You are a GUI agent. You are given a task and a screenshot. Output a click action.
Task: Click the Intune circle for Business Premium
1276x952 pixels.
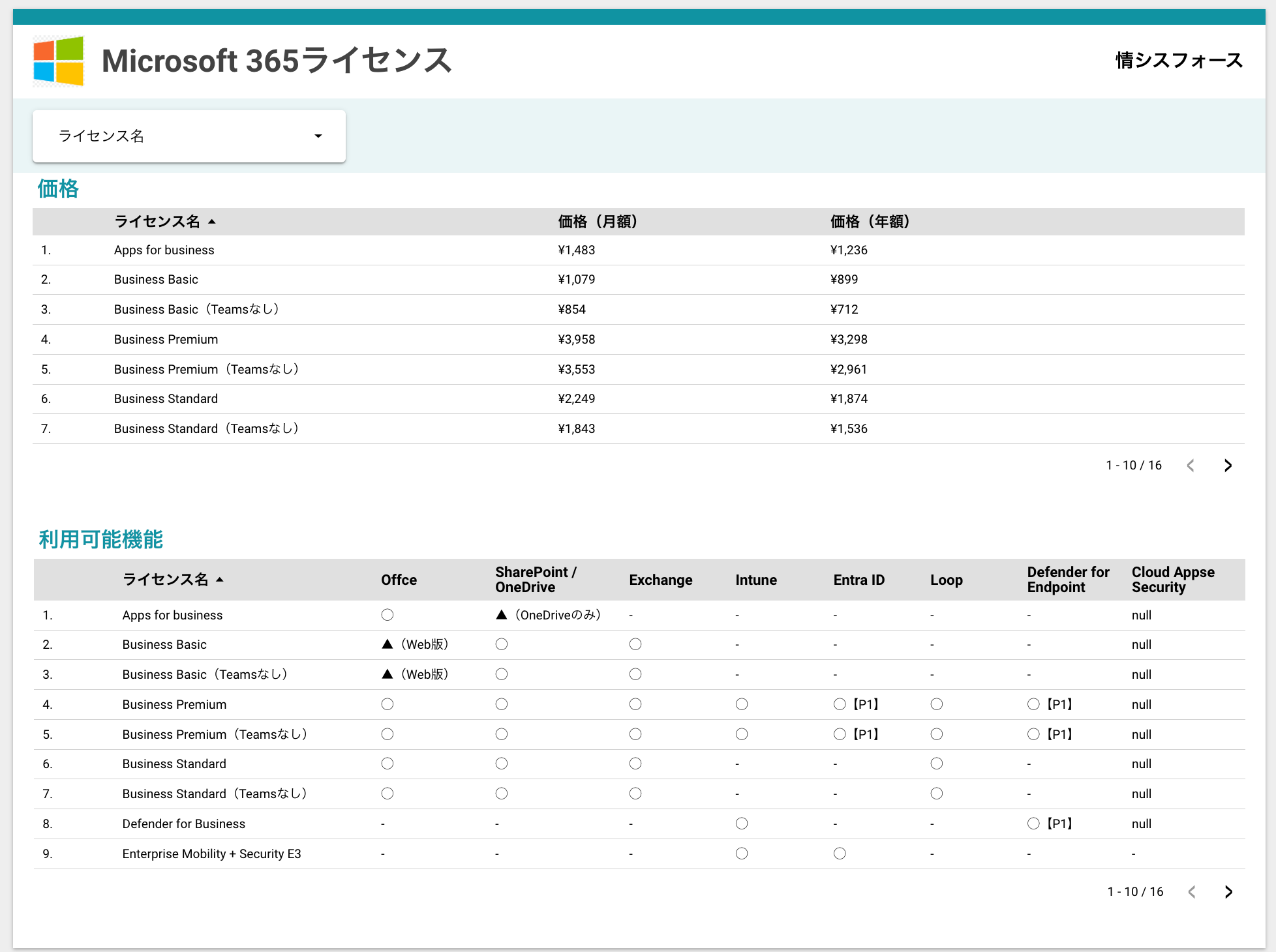pyautogui.click(x=741, y=704)
